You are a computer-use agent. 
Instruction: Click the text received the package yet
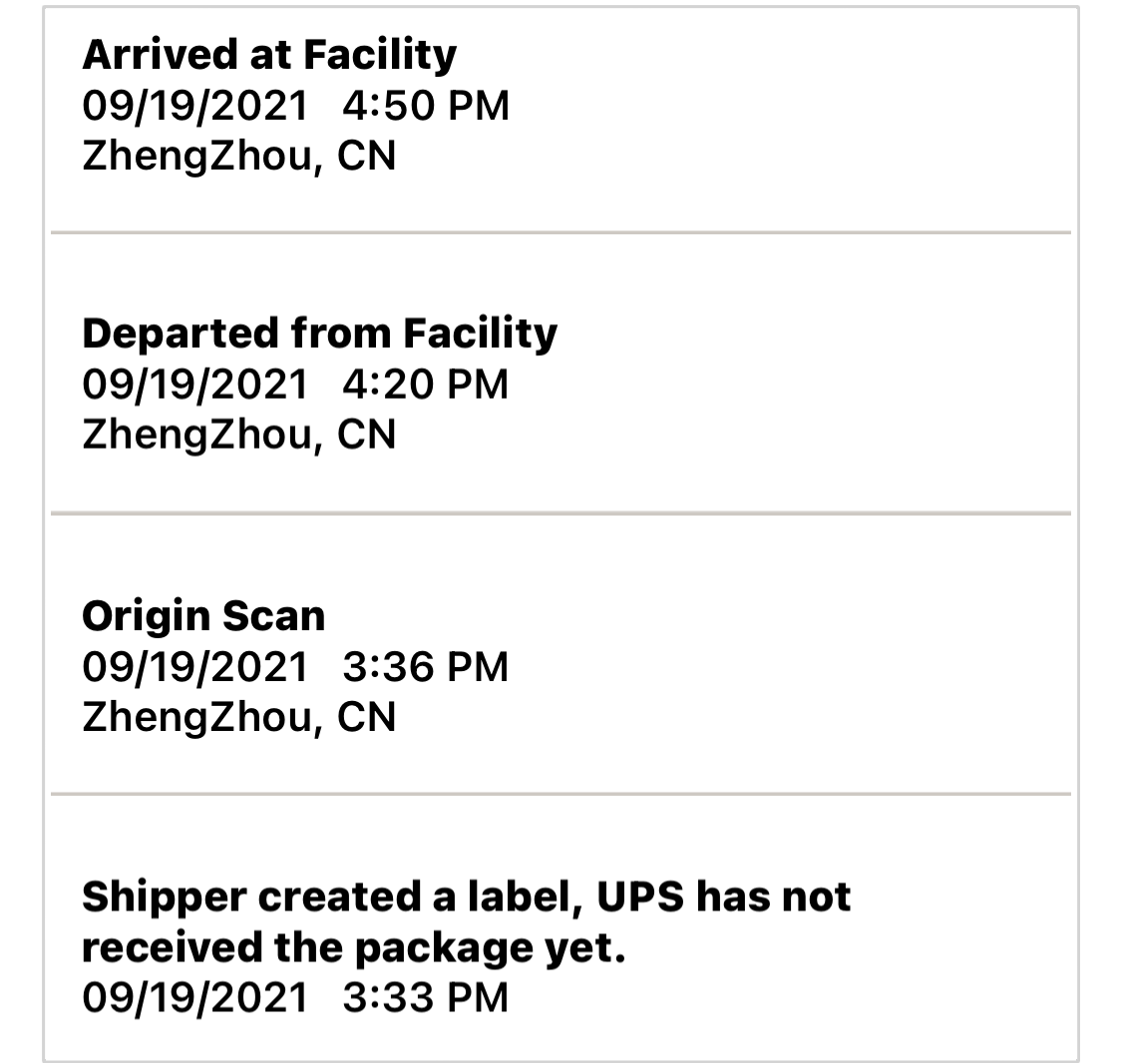pyautogui.click(x=353, y=947)
